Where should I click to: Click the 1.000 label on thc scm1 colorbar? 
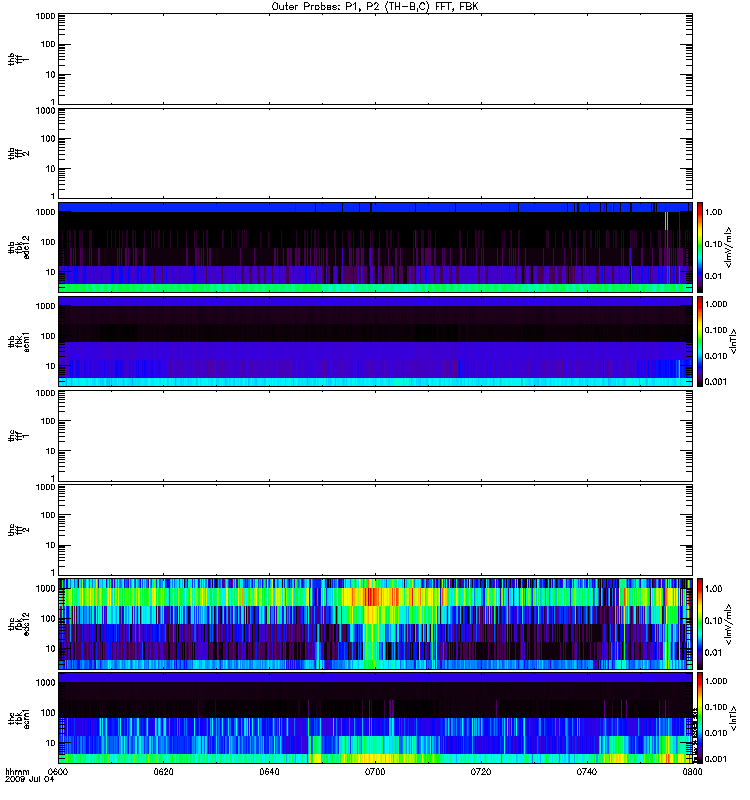716,681
